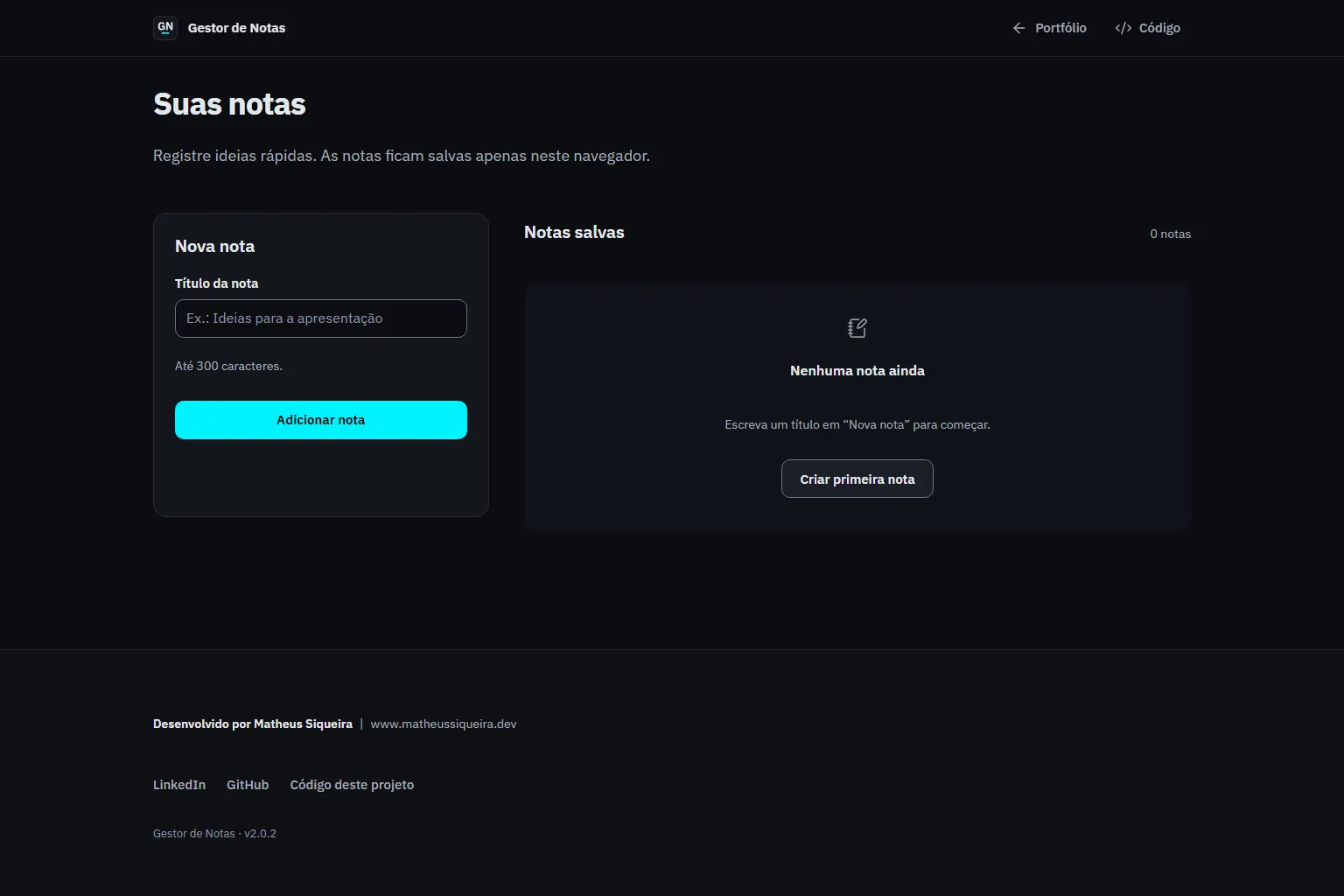The width and height of the screenshot is (1344, 896).
Task: Click the 'Até 300 caracteres.' hint text
Action: tap(228, 366)
